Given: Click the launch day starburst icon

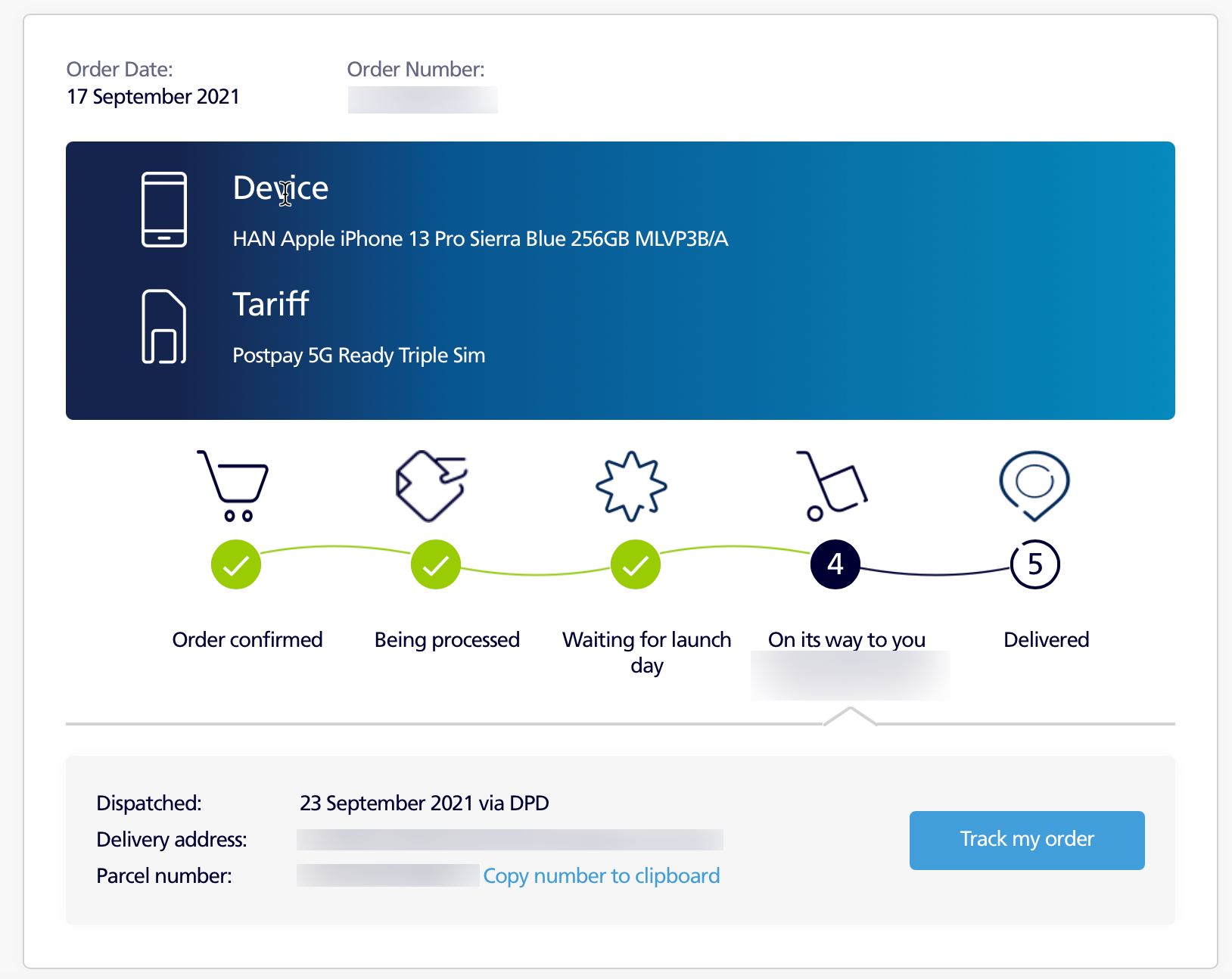Looking at the screenshot, I should tap(631, 486).
